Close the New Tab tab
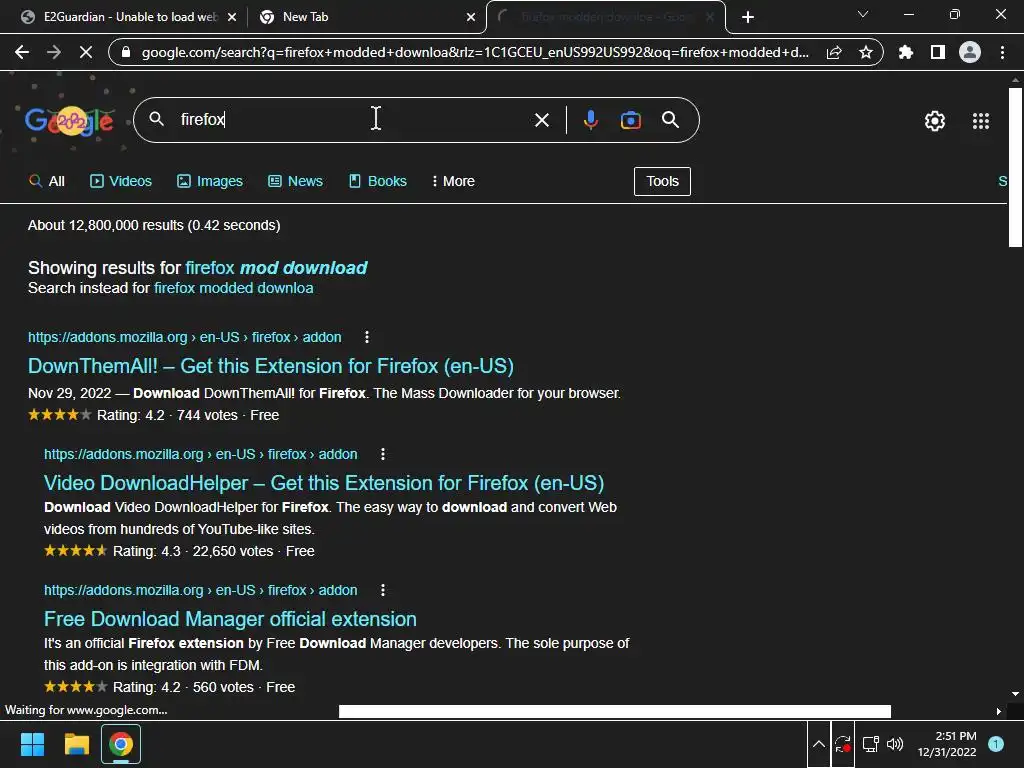 (x=471, y=17)
